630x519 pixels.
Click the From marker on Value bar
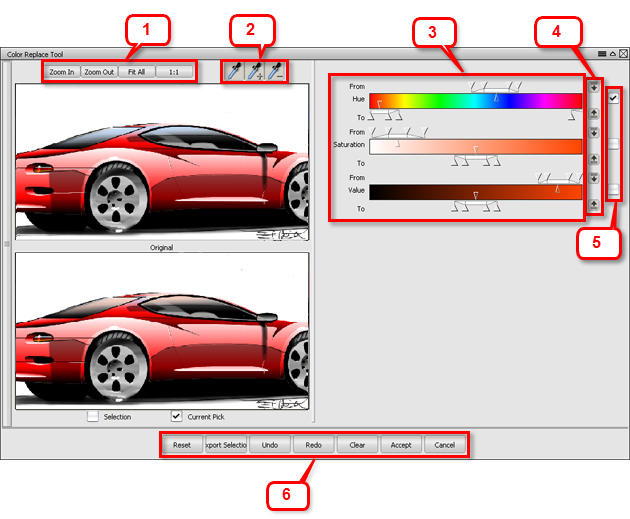(x=557, y=188)
